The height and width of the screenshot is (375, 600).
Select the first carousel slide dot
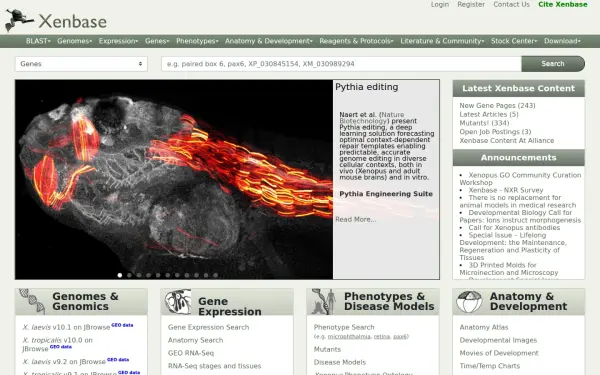pyautogui.click(x=120, y=275)
